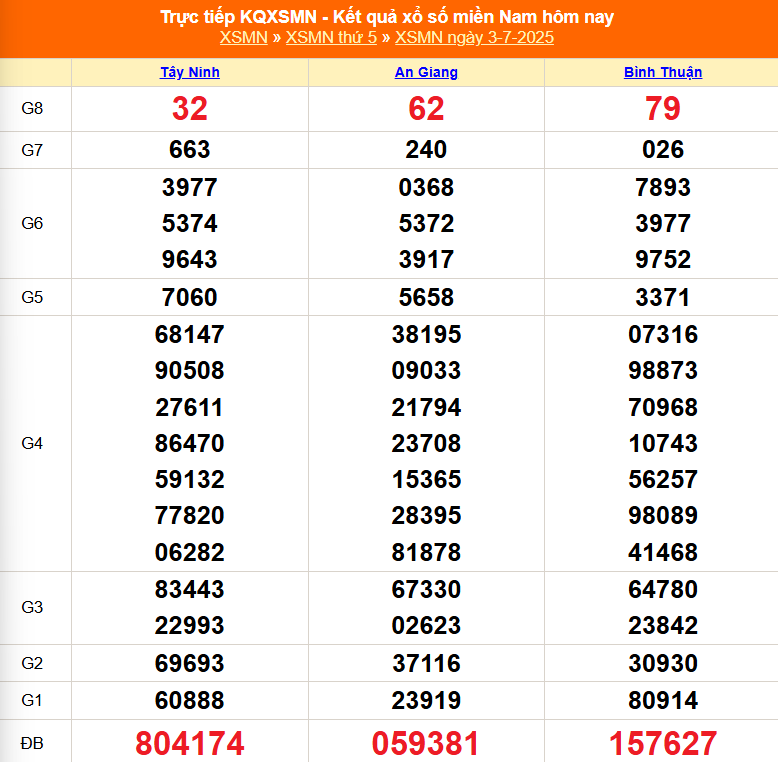This screenshot has height=762, width=778.
Task: Click Tây Ninh special prize 804174
Action: (190, 743)
